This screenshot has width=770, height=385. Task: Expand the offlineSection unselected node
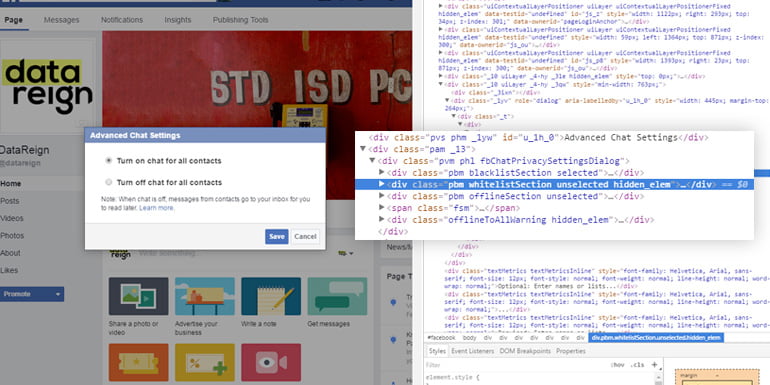click(382, 196)
